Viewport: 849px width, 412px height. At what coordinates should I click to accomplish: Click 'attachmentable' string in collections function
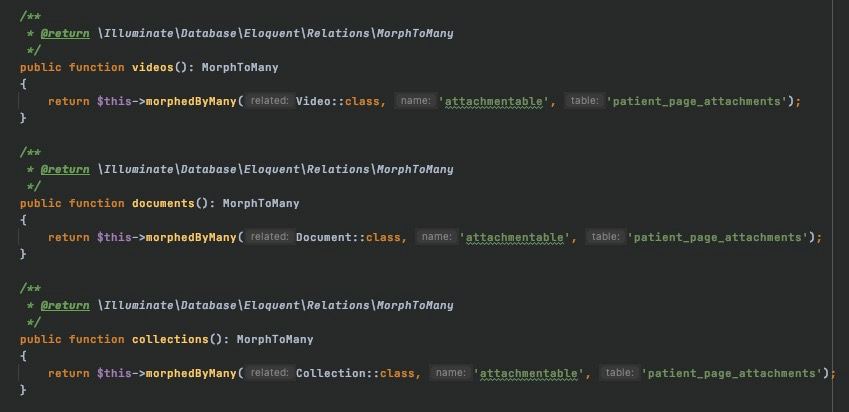pos(528,373)
